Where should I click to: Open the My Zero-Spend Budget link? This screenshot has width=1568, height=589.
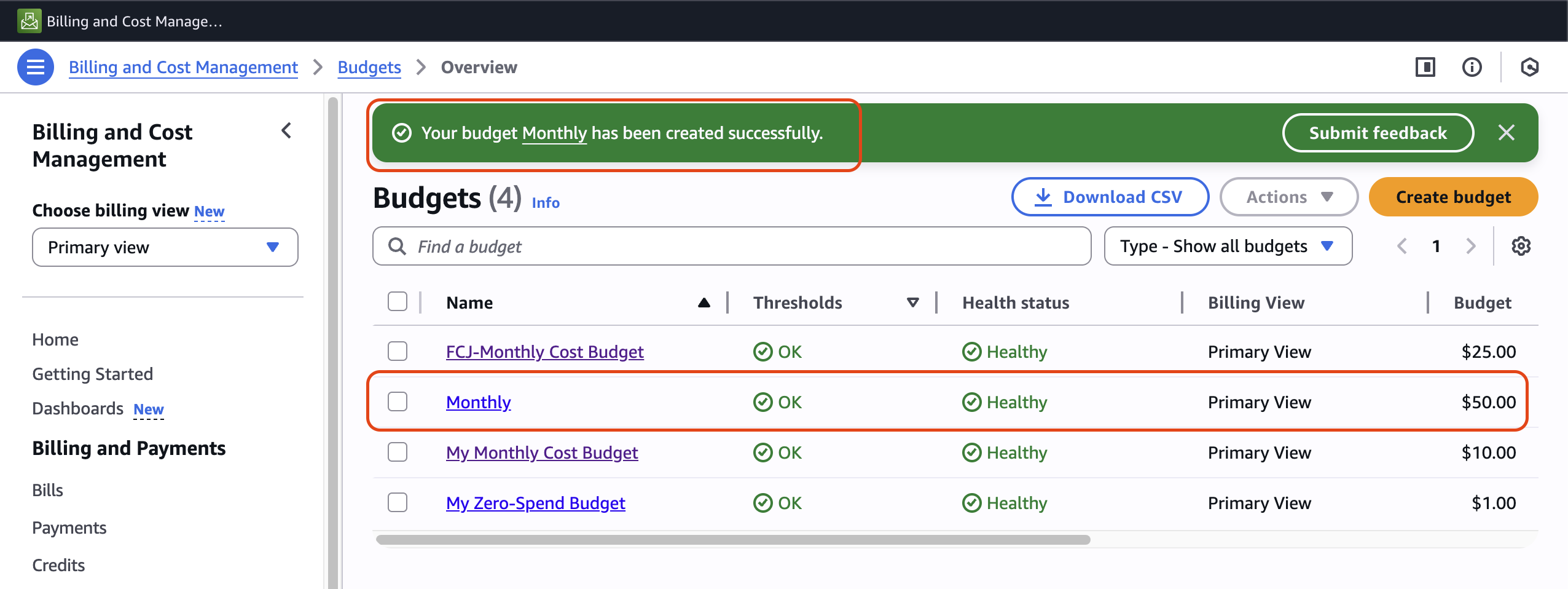tap(535, 503)
